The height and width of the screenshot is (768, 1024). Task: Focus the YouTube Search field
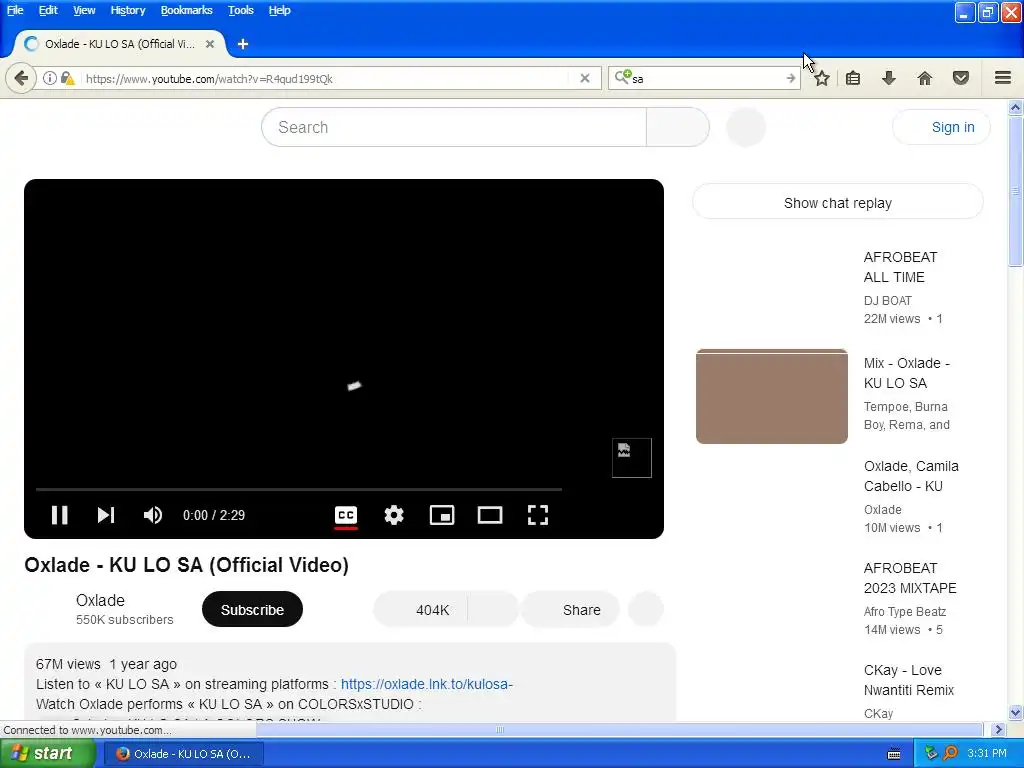[454, 127]
